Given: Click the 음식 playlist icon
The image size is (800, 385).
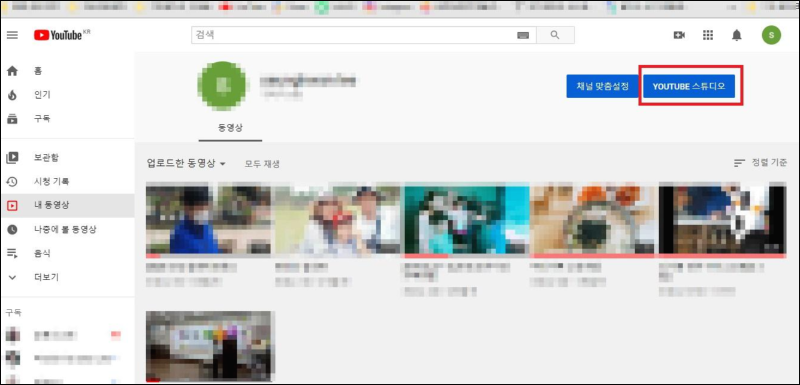Looking at the screenshot, I should (12, 253).
